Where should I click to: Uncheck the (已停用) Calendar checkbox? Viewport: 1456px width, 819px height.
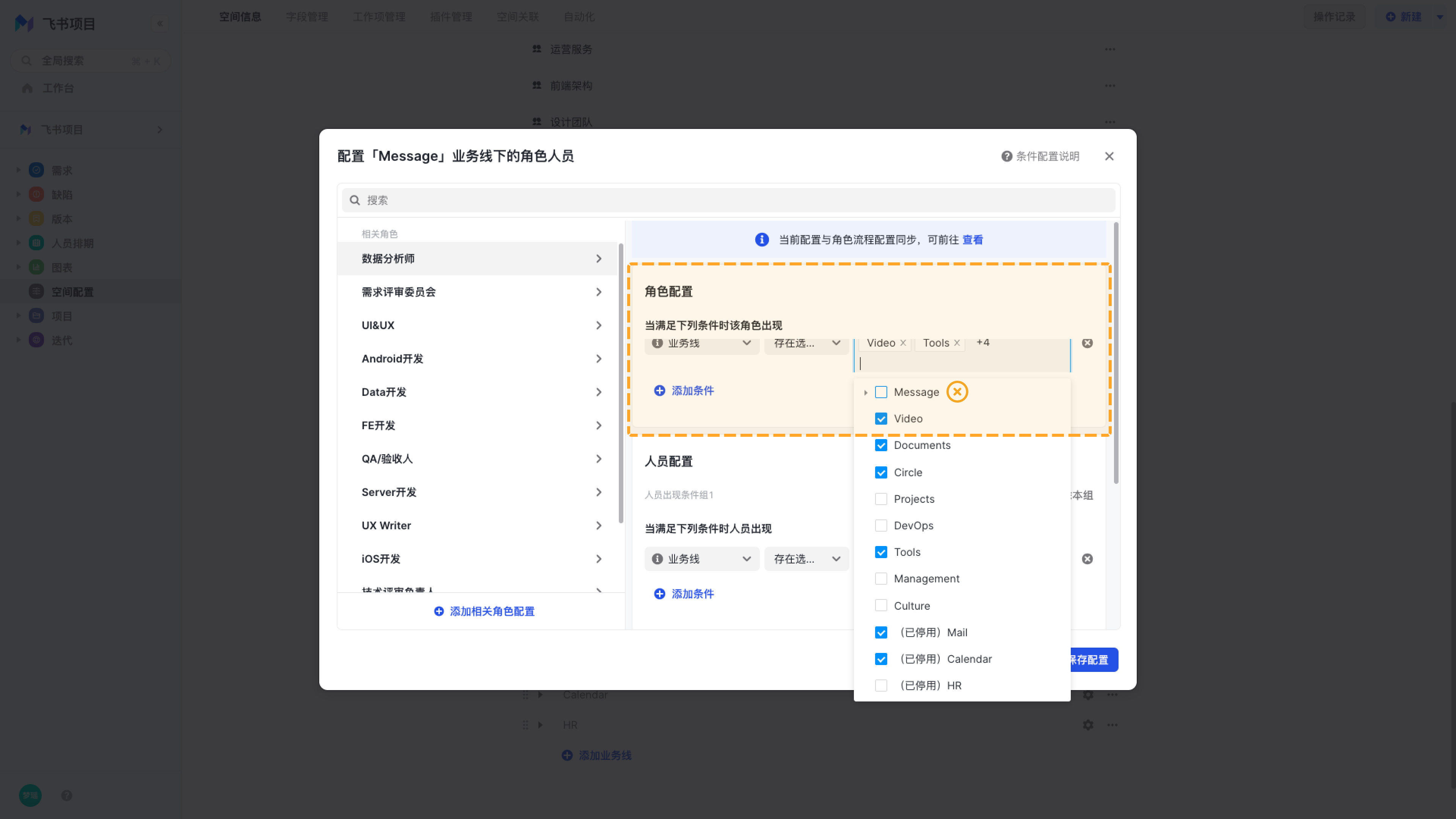[880, 659]
